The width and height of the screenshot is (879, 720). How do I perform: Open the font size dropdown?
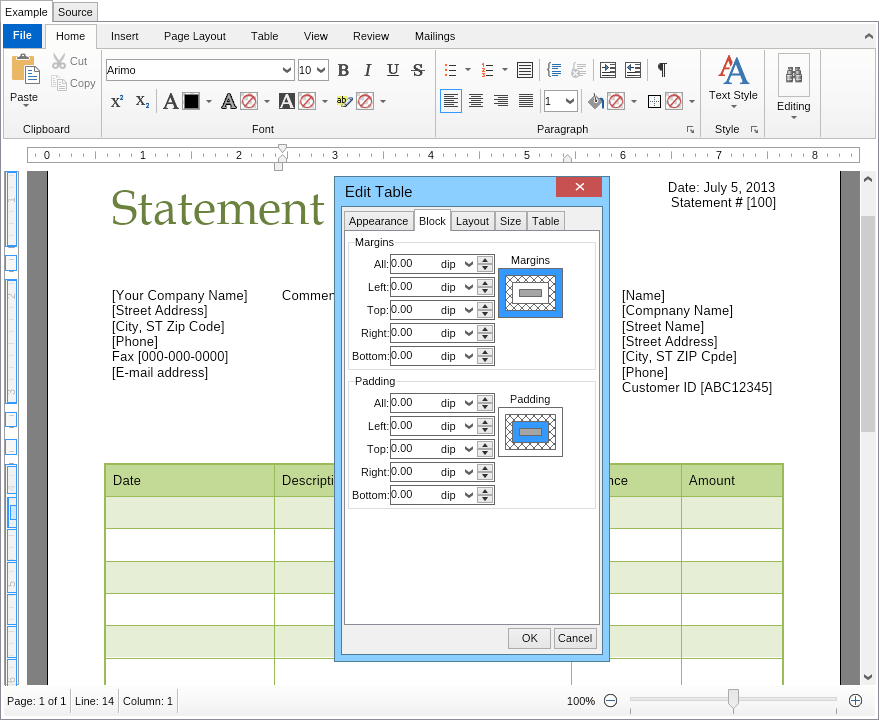pyautogui.click(x=321, y=70)
